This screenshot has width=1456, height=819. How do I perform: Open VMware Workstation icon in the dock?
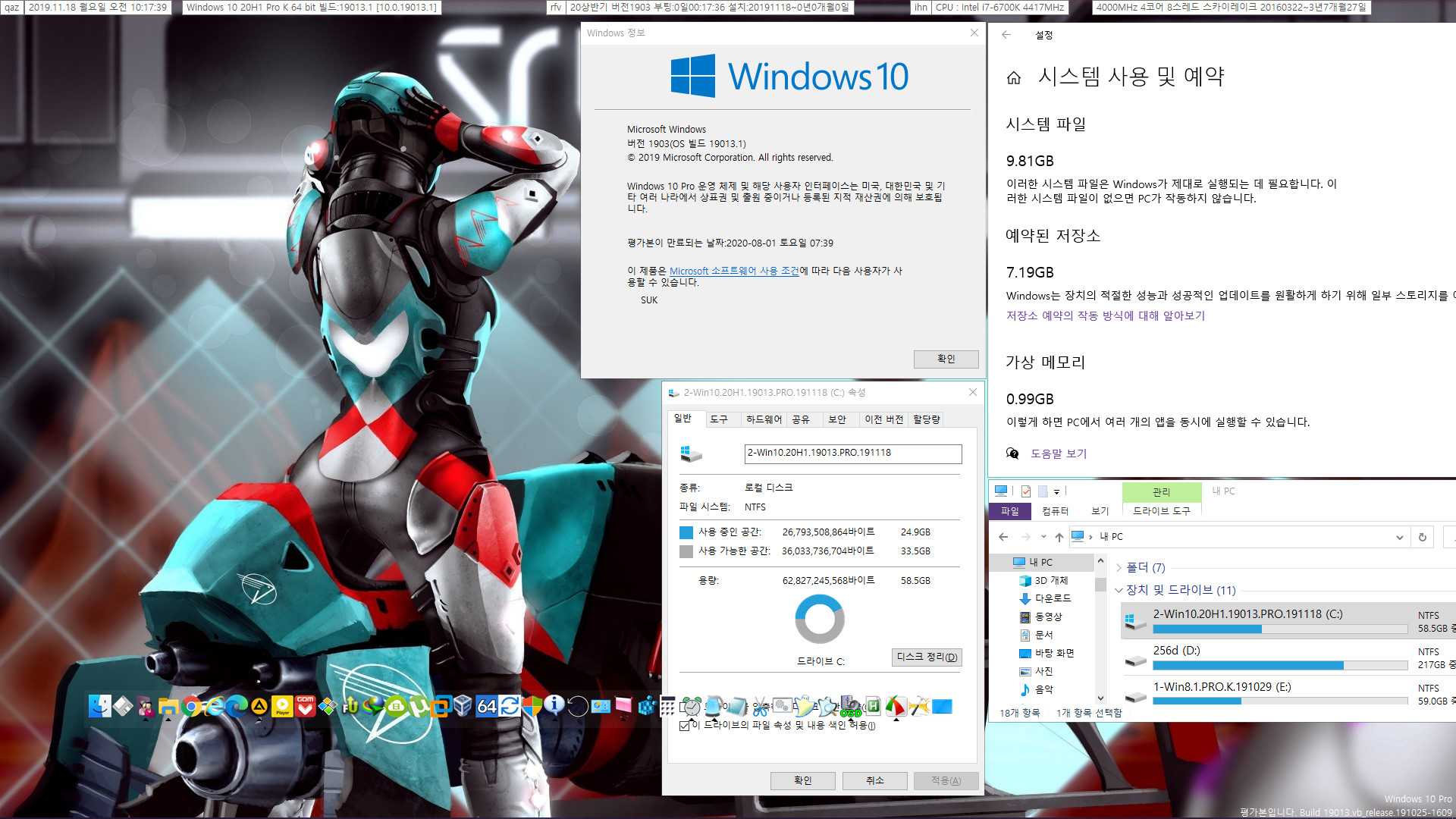click(x=441, y=706)
